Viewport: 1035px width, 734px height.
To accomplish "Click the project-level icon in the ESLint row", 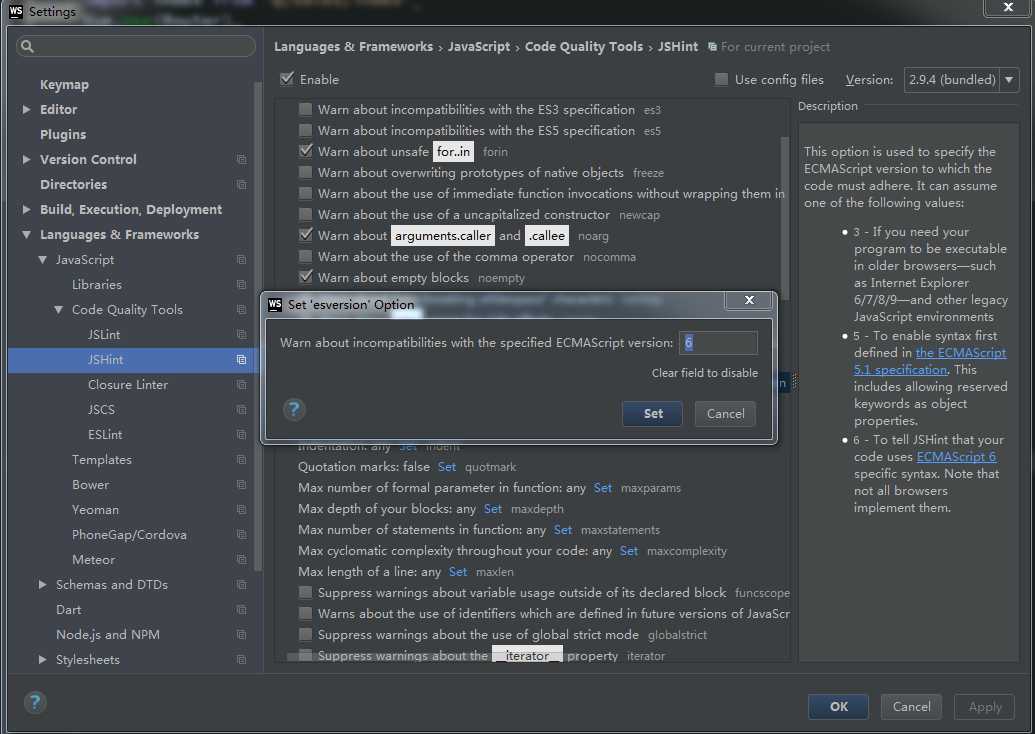I will 242,435.
